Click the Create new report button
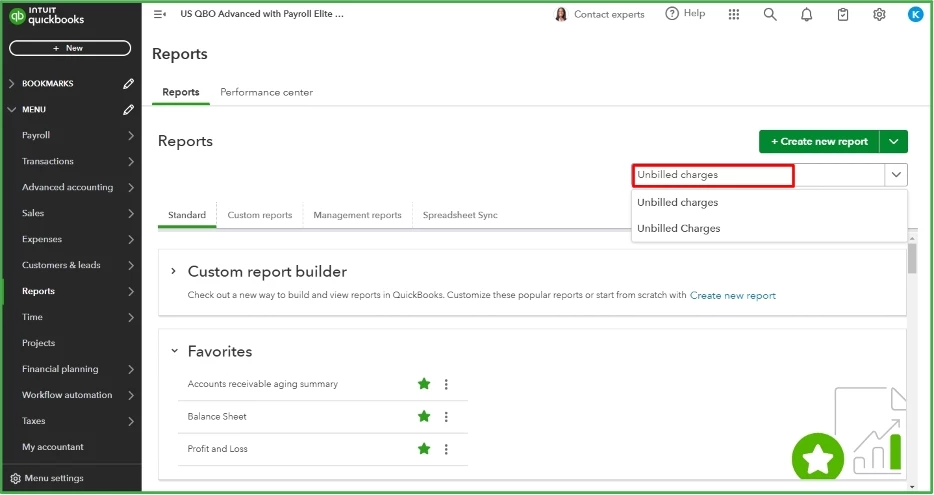 tap(819, 142)
